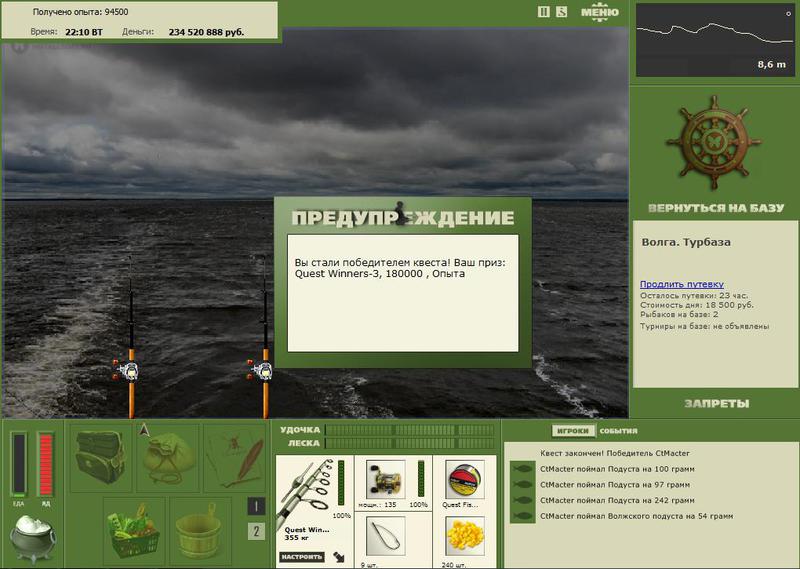Click 'Осталось путевки: 23 час.' text
Viewport: 800px width, 569px height.
click(694, 295)
